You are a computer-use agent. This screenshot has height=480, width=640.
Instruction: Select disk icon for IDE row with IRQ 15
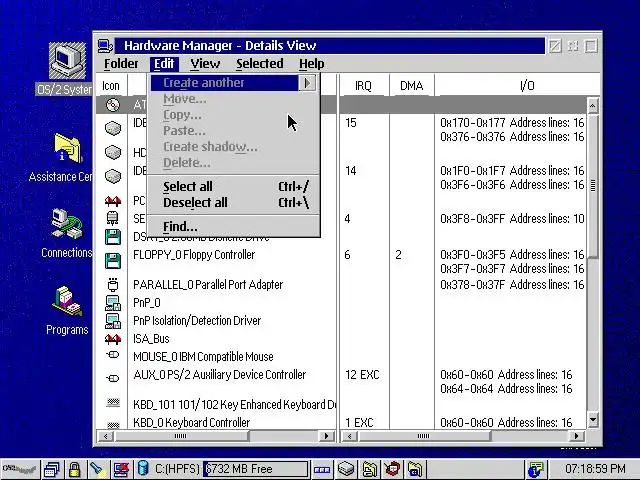click(113, 128)
